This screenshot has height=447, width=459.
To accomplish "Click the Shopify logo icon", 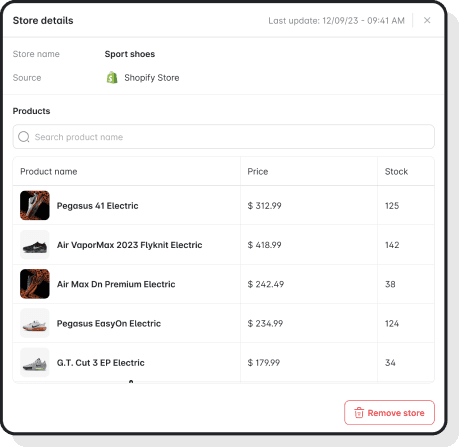I will coord(112,77).
